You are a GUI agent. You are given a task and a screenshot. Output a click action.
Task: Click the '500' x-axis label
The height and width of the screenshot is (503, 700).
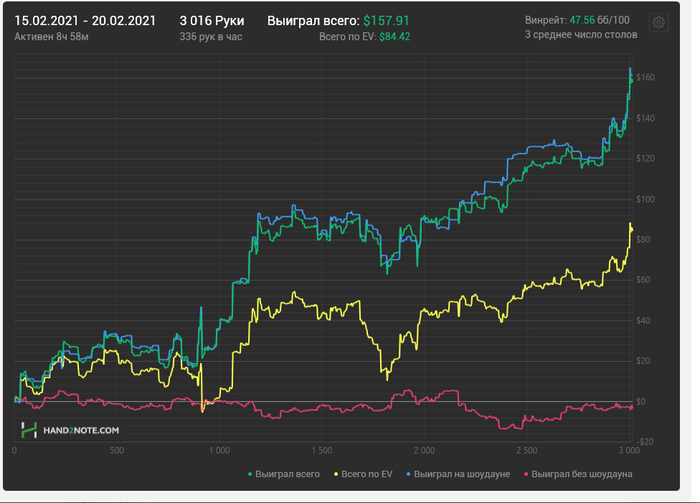pos(117,451)
